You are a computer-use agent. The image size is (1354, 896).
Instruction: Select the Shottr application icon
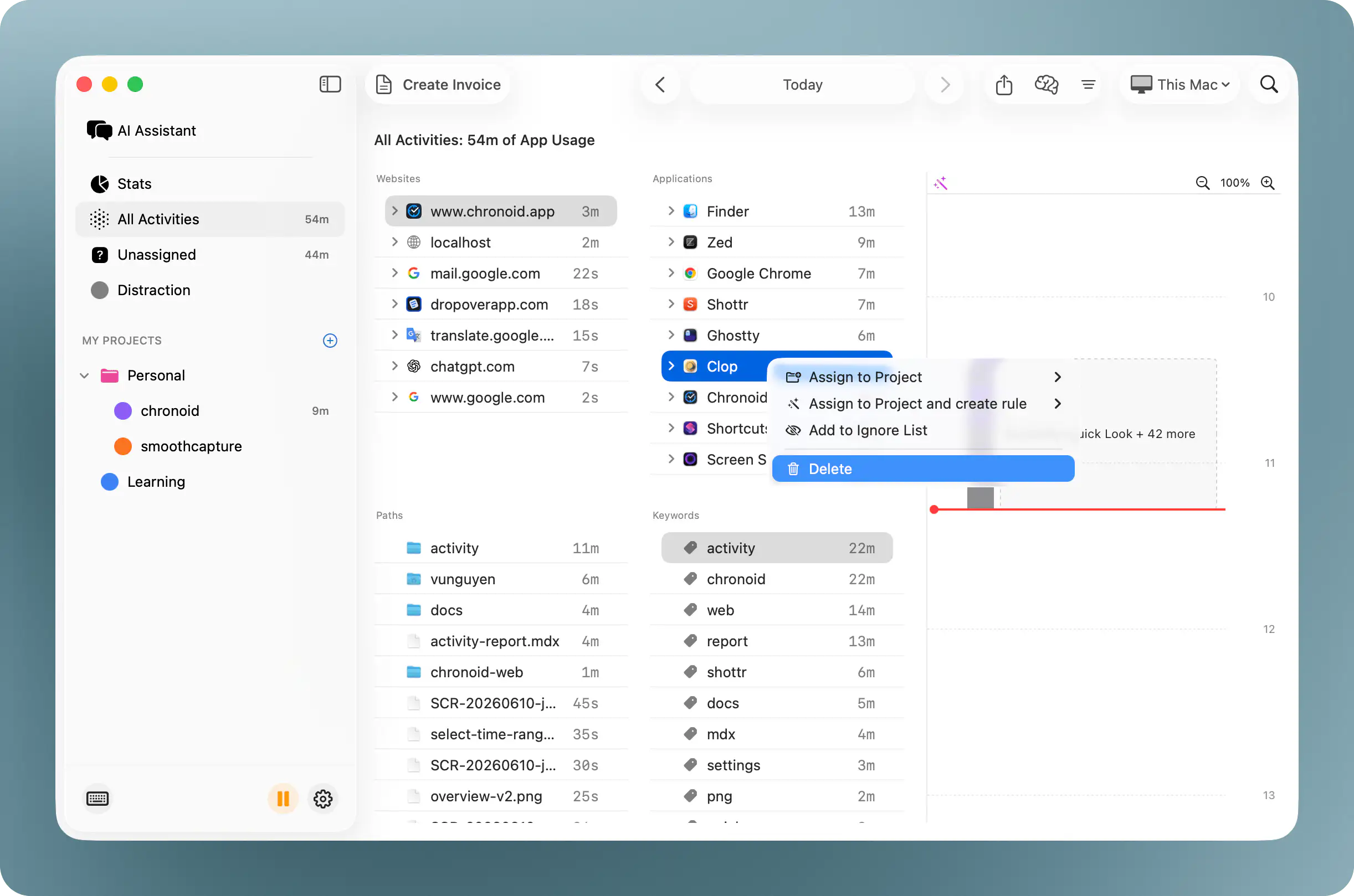[x=690, y=305]
